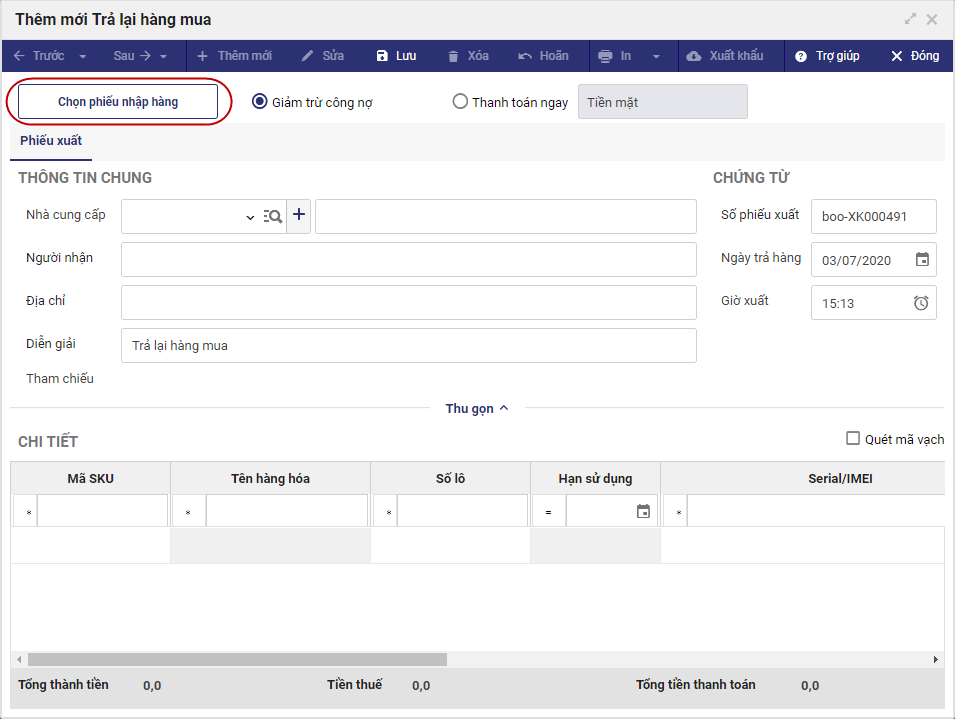Save the form with Lưu

click(x=396, y=56)
